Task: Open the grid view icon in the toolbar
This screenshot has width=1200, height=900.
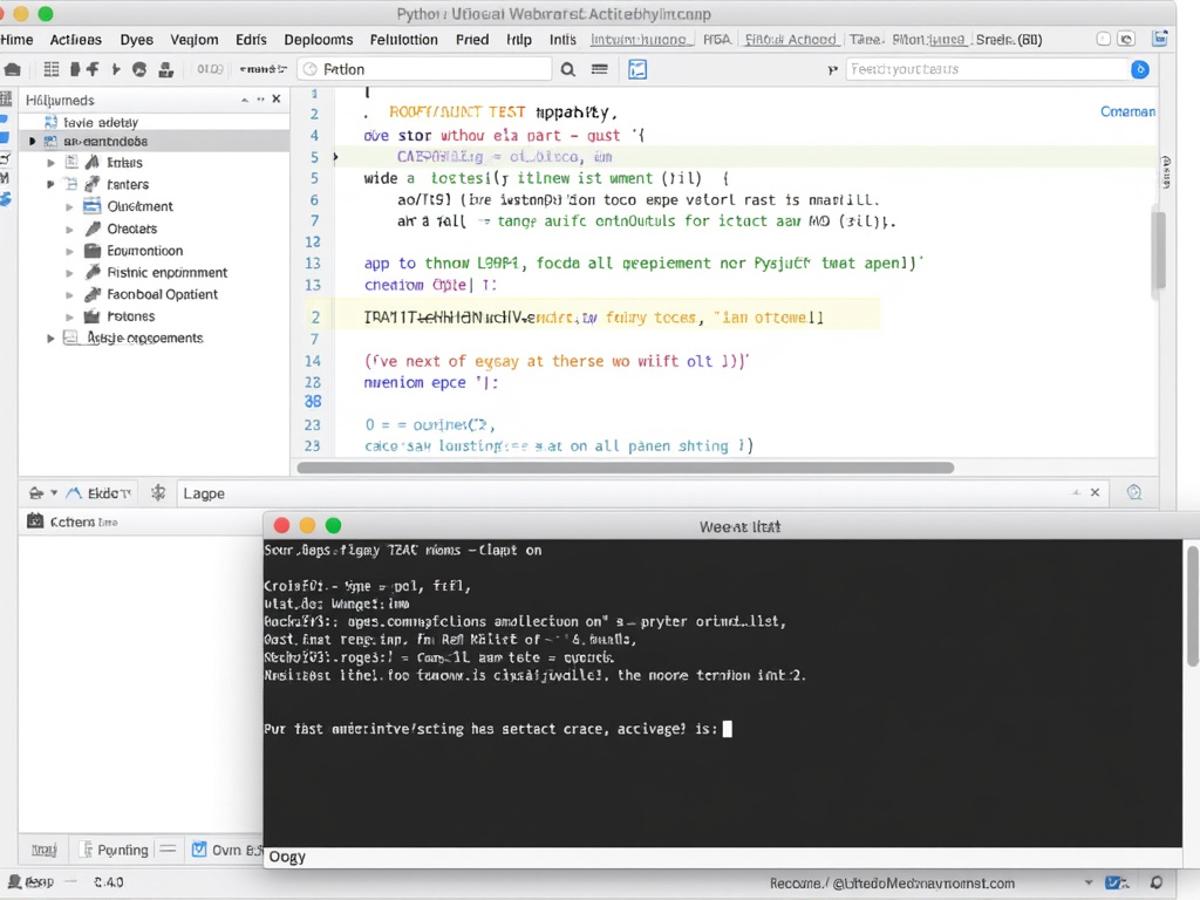Action: (50, 68)
